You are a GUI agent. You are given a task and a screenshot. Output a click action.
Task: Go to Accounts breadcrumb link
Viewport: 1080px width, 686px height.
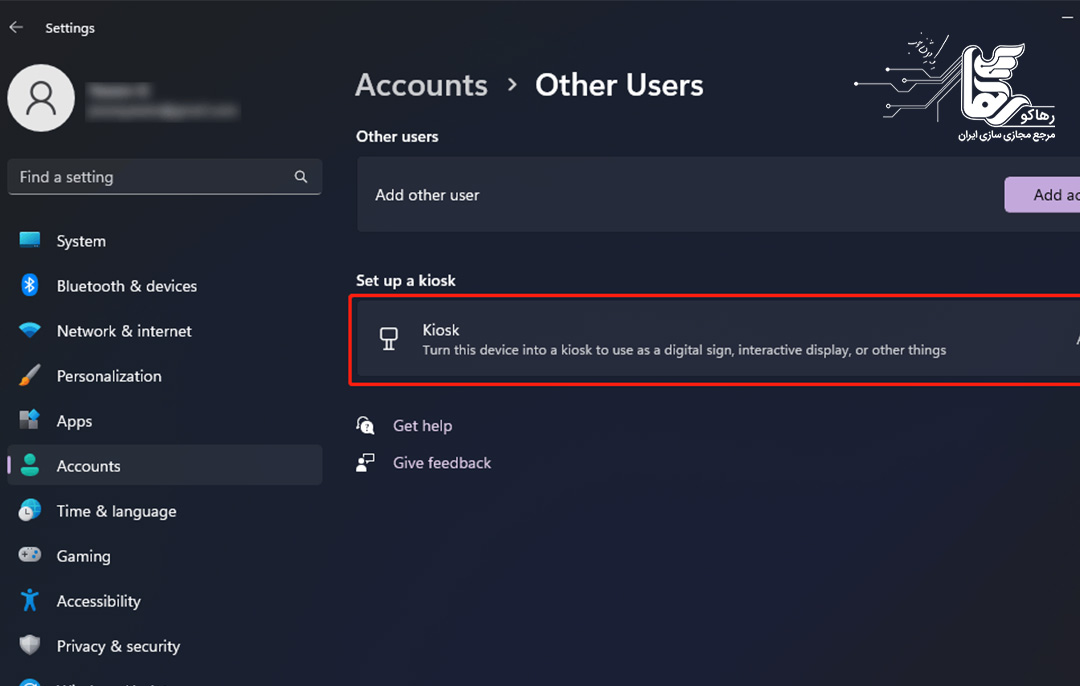[x=421, y=85]
